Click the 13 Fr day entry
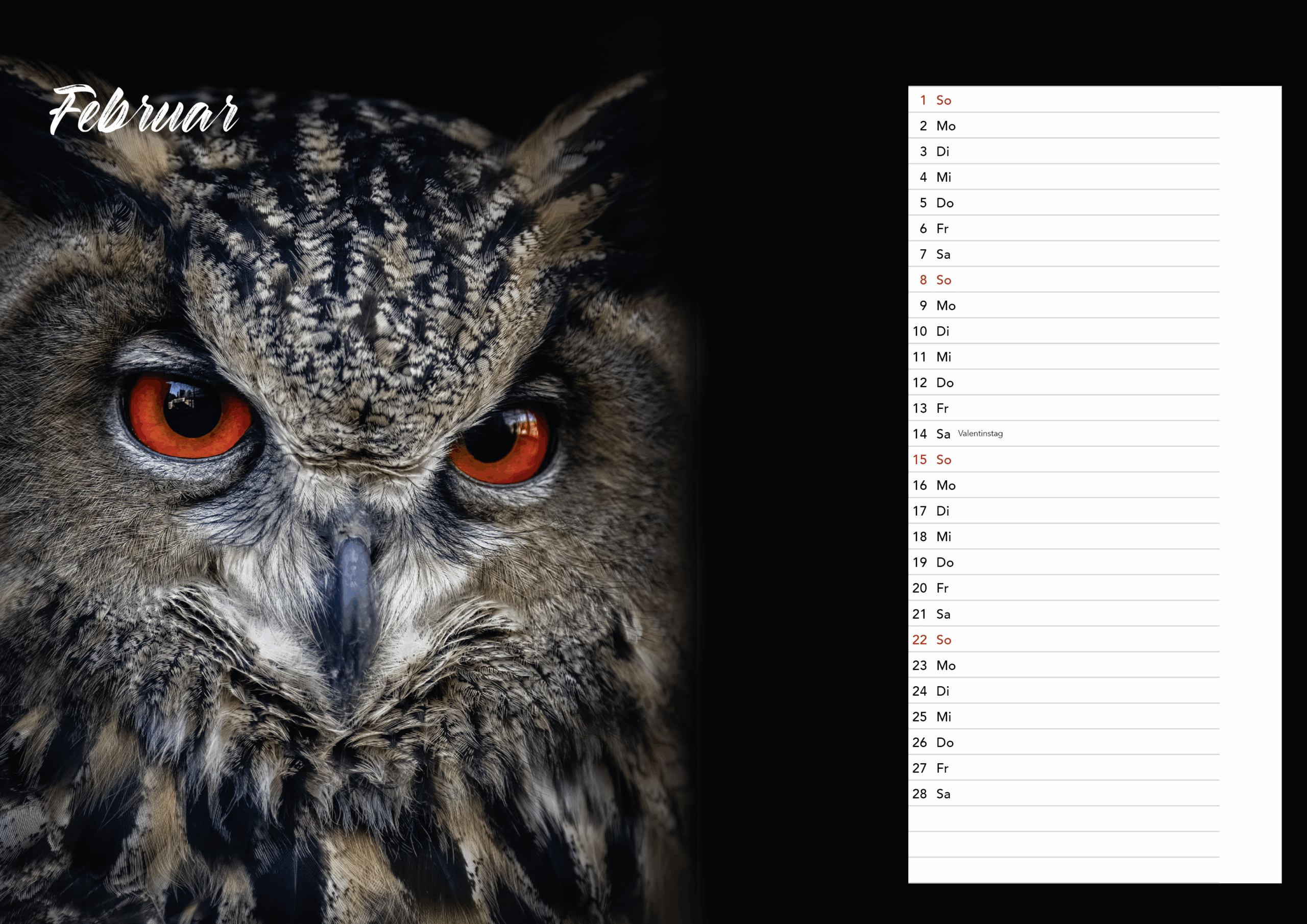 coord(931,408)
